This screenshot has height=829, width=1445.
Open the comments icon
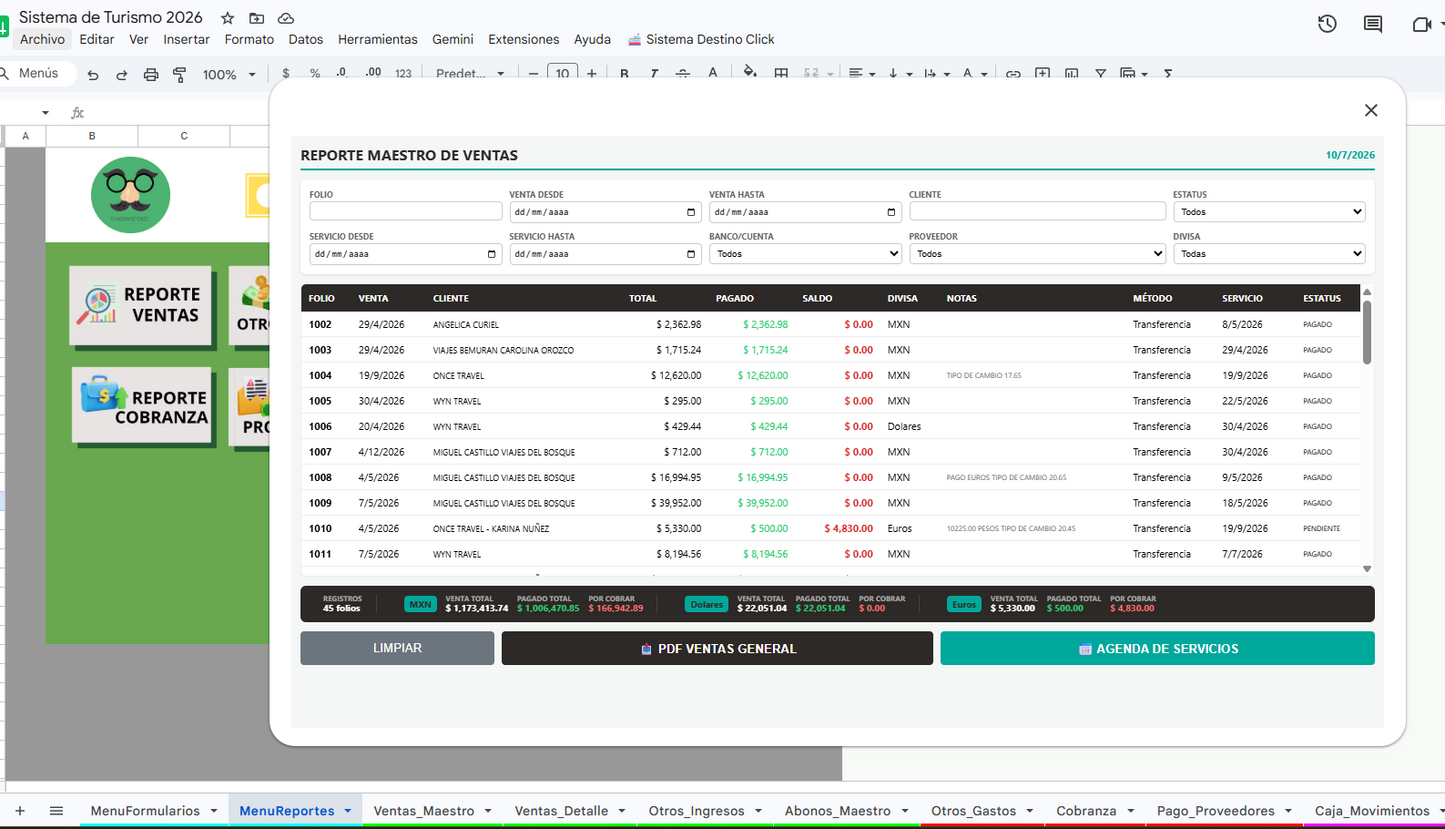click(1373, 24)
